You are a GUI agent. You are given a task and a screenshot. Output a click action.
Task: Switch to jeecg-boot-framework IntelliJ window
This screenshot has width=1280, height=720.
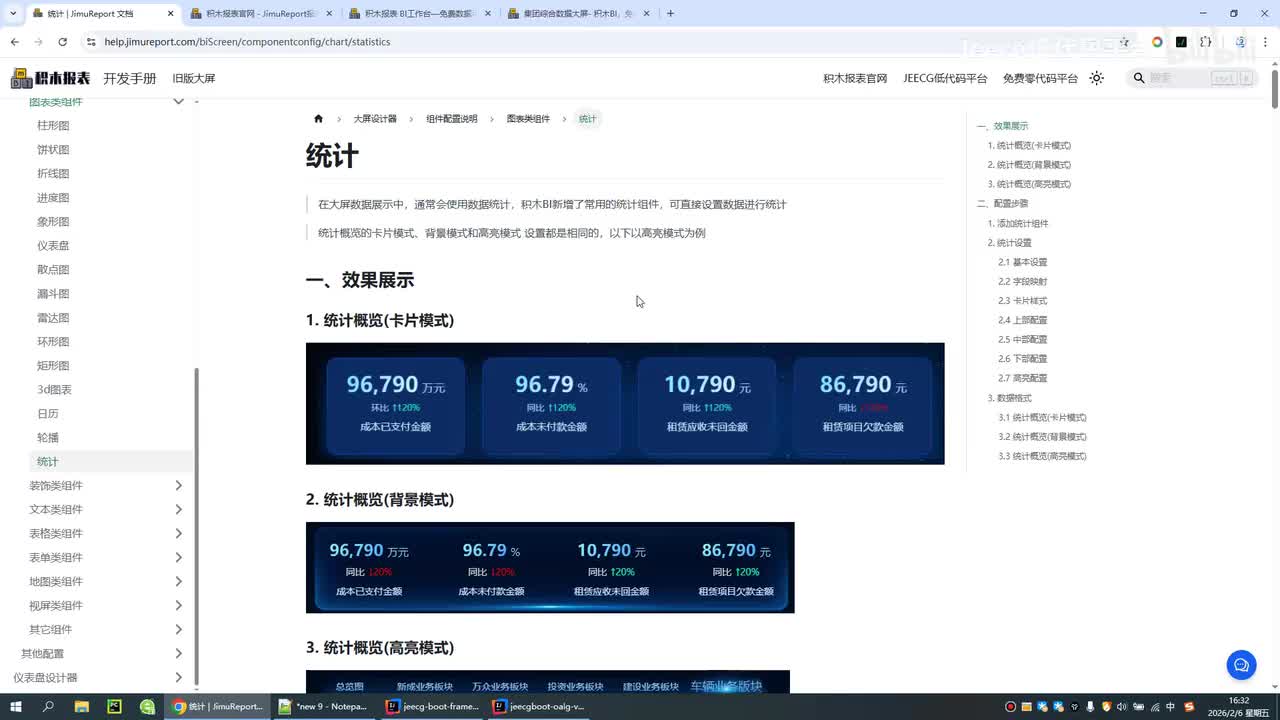coord(432,706)
